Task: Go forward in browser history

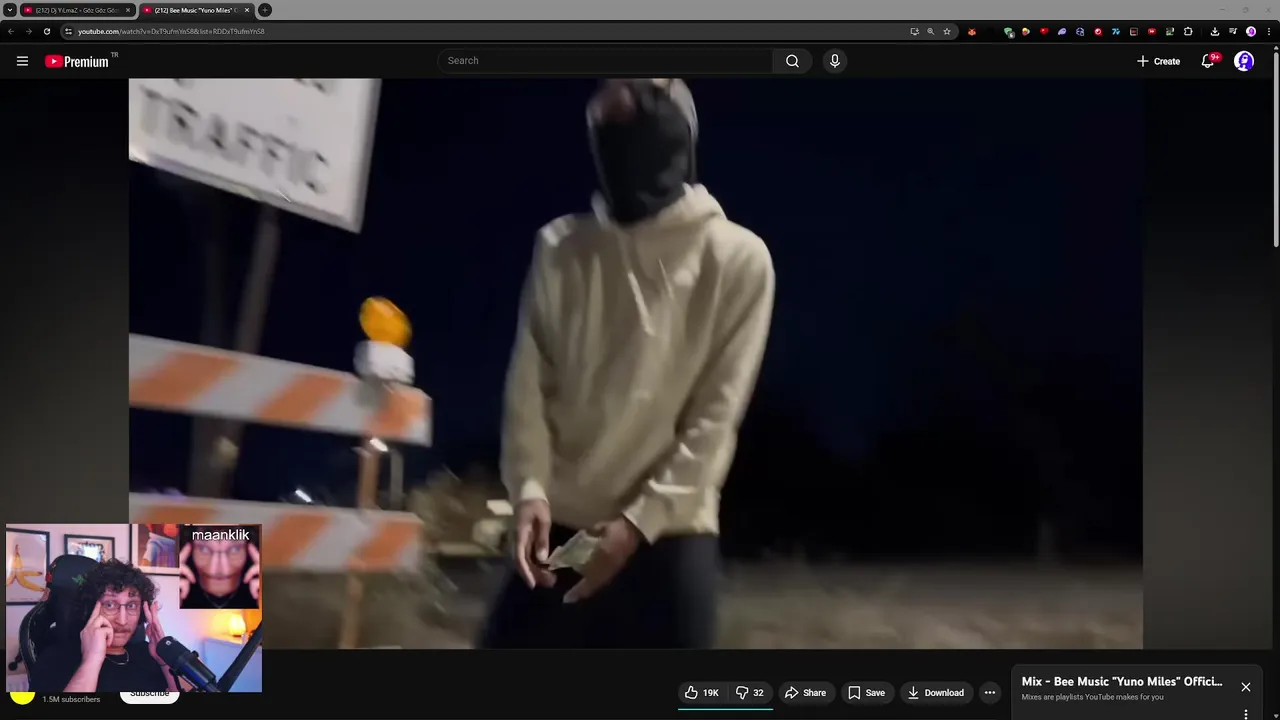Action: 28,31
